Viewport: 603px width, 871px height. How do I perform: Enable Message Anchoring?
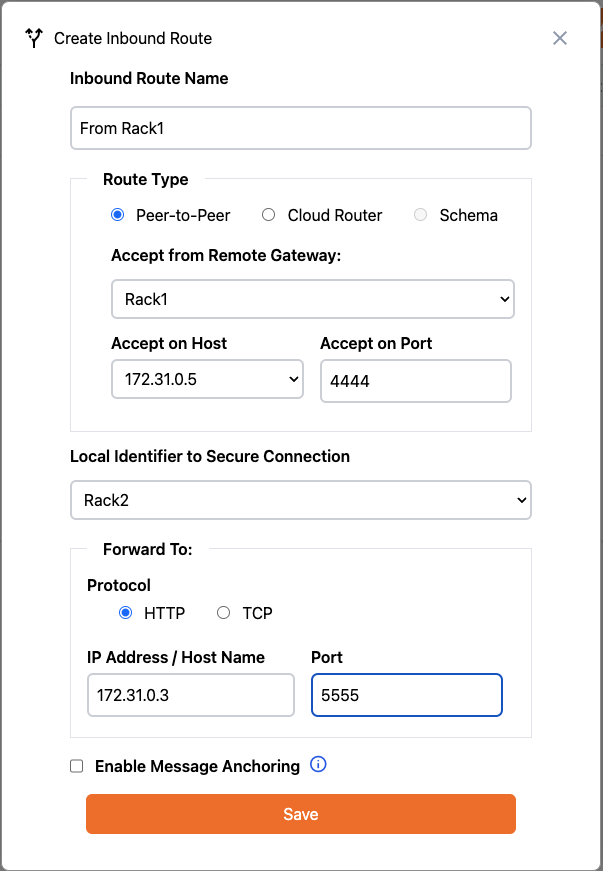pyautogui.click(x=76, y=765)
